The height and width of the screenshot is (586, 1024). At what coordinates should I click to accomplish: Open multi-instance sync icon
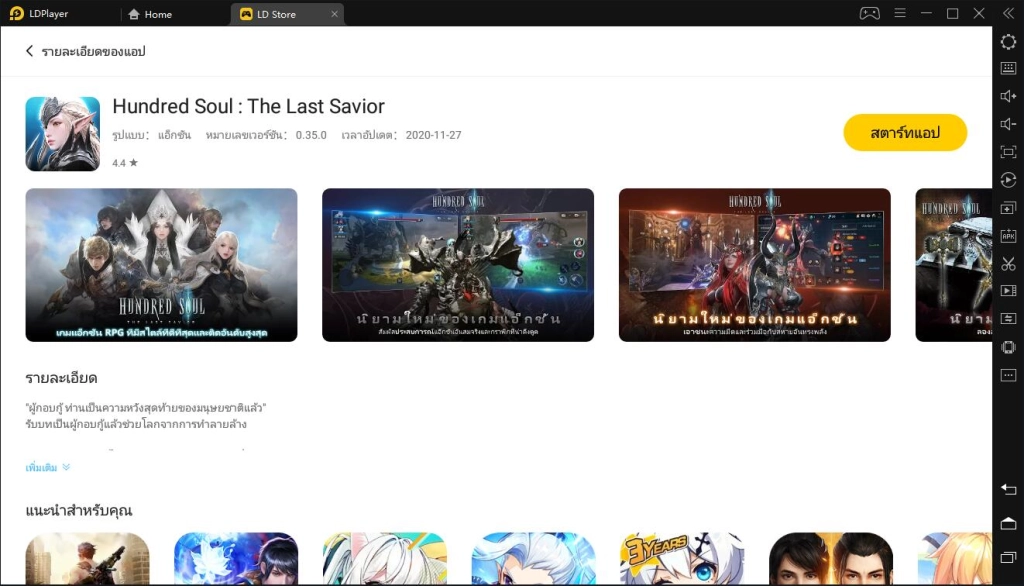click(x=1008, y=208)
